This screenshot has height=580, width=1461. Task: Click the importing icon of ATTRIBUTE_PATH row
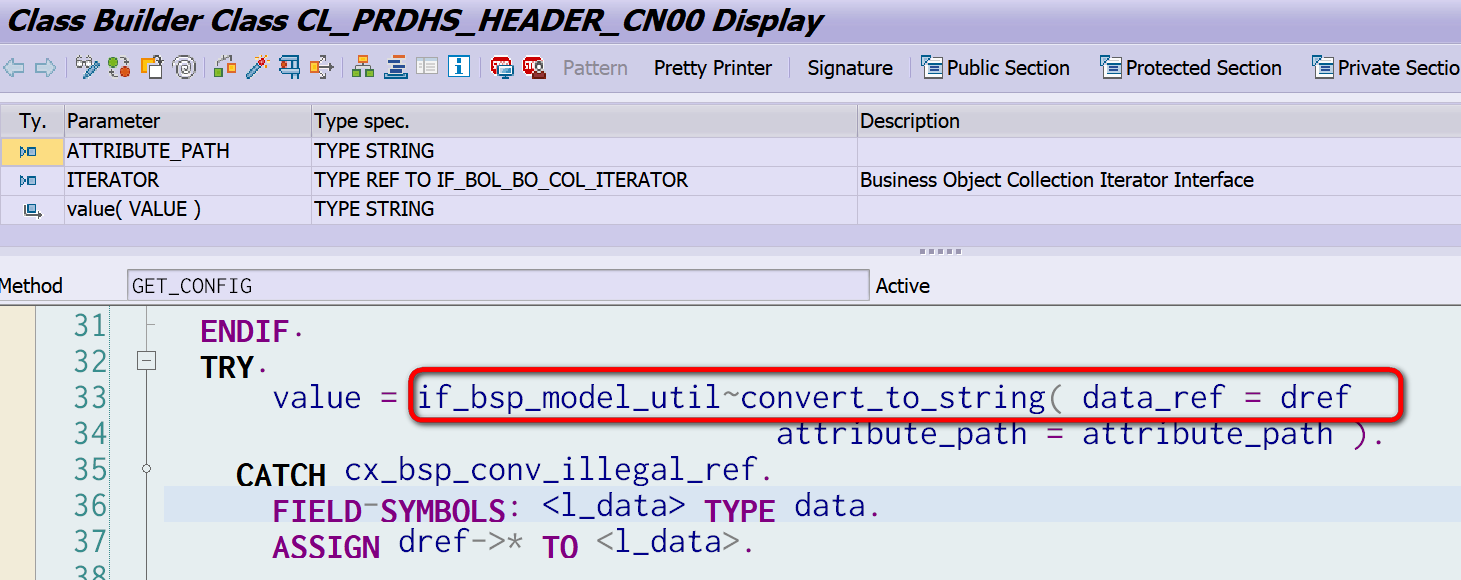tap(28, 152)
